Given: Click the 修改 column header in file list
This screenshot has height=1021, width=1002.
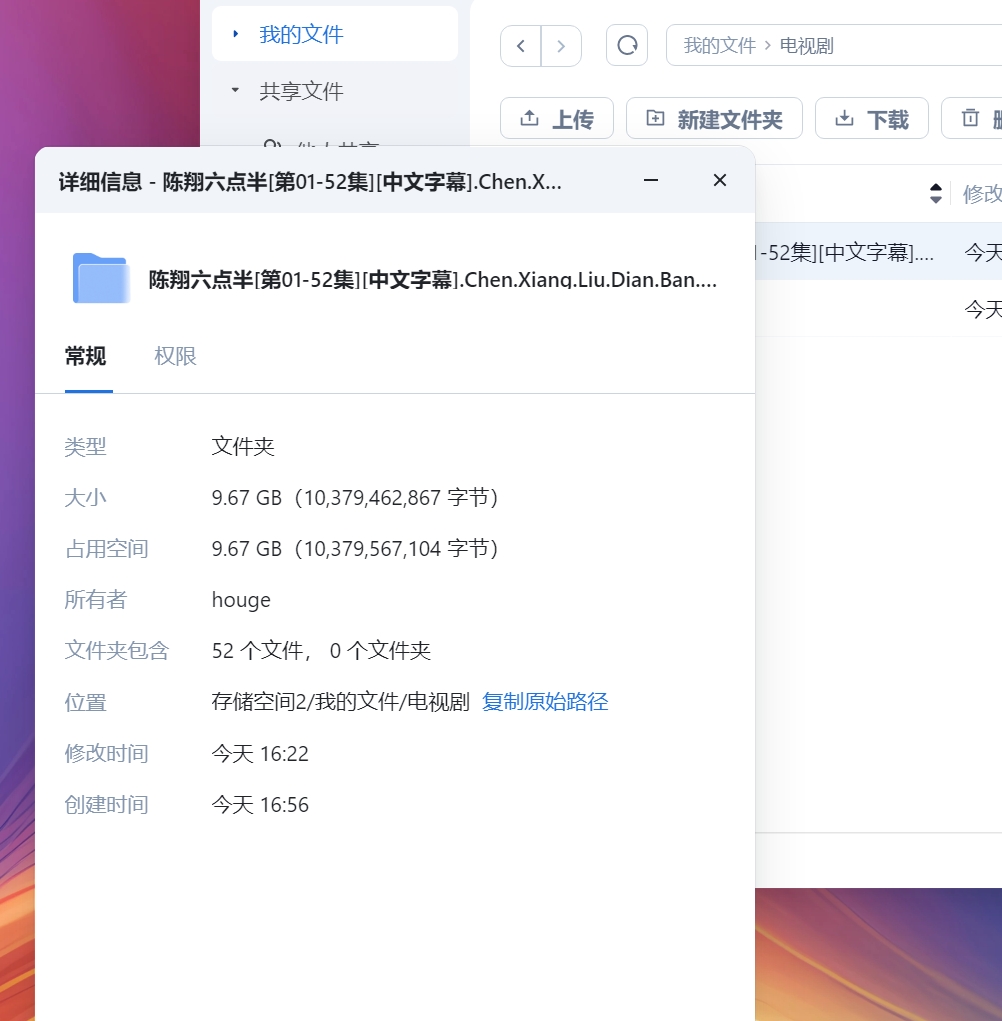Looking at the screenshot, I should tap(982, 193).
